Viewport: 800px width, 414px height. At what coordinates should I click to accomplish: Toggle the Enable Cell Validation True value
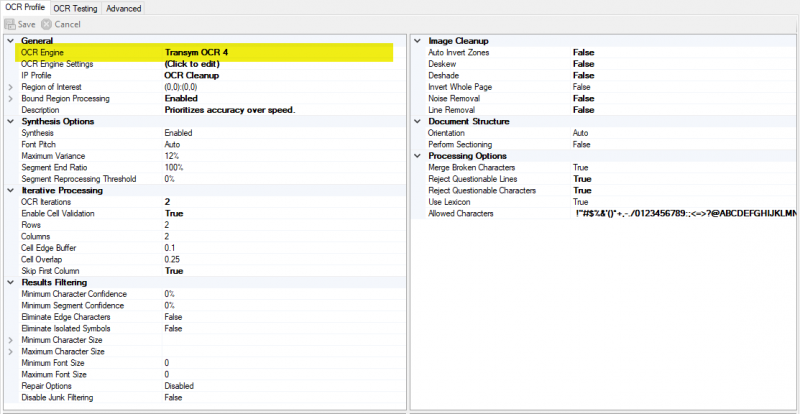[174, 213]
